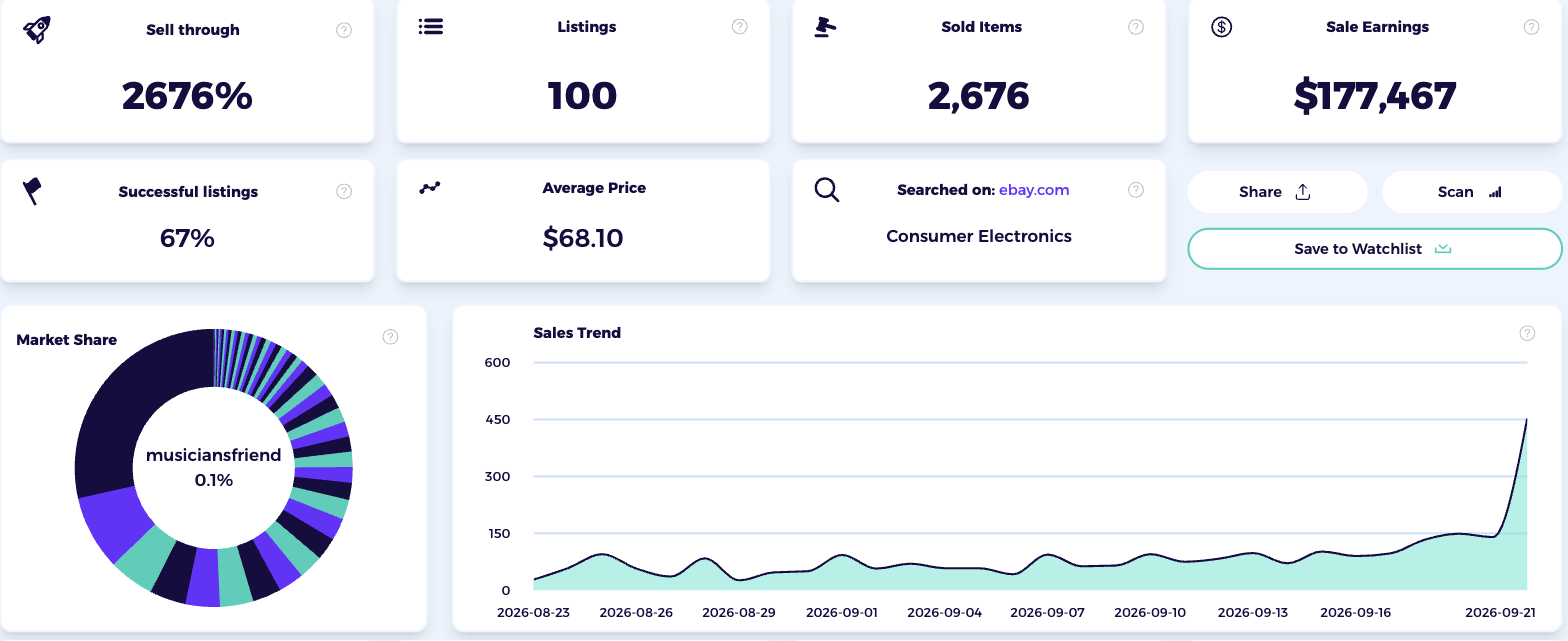This screenshot has height=641, width=1568.
Task: Click the 450 y-axis label
Action: click(x=497, y=419)
